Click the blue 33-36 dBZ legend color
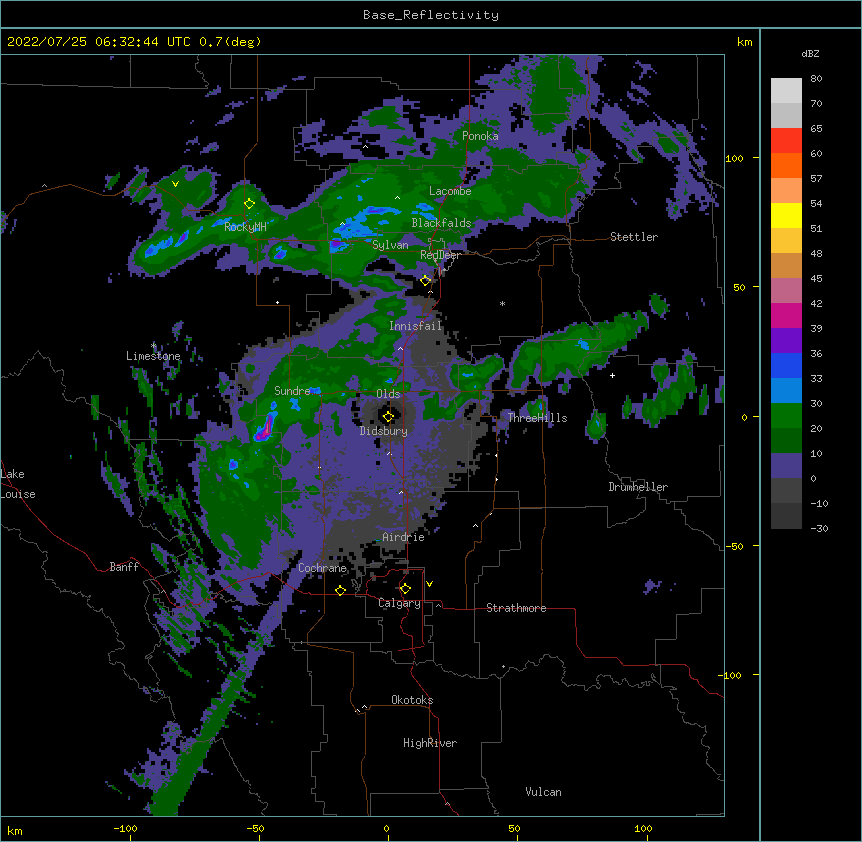 pyautogui.click(x=786, y=366)
